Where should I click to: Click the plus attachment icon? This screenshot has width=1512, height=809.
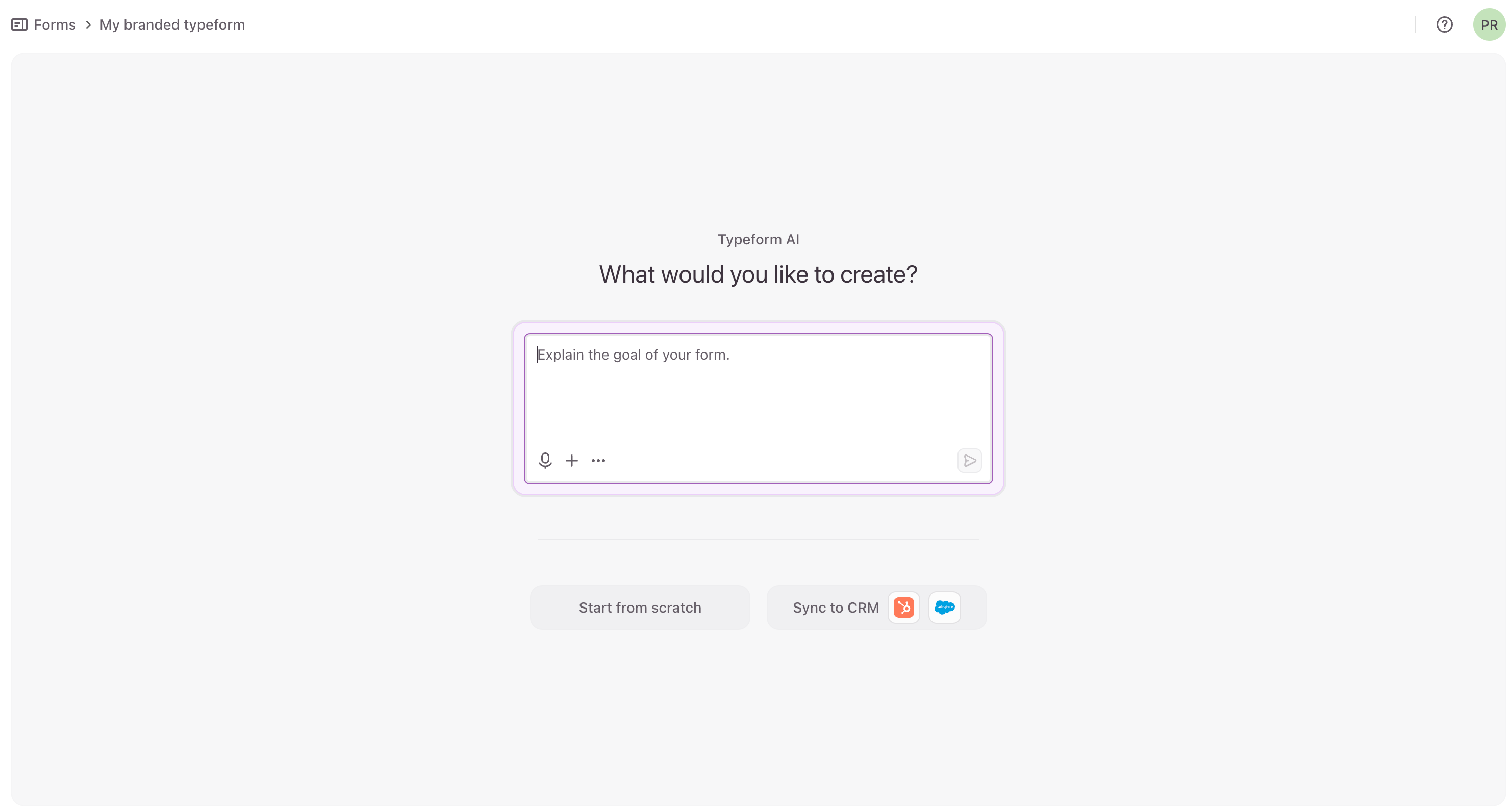572,461
